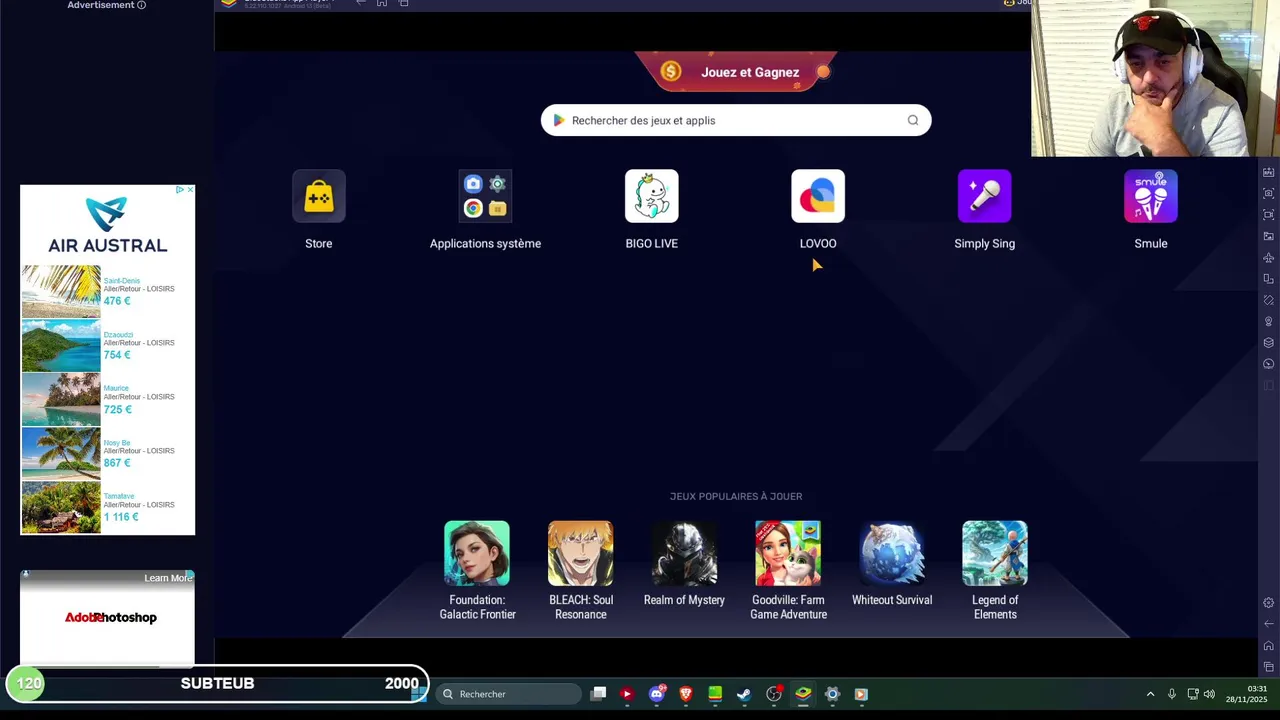1280x720 pixels.
Task: Open the Tamatave 1 116 € offer
Action: click(x=108, y=507)
